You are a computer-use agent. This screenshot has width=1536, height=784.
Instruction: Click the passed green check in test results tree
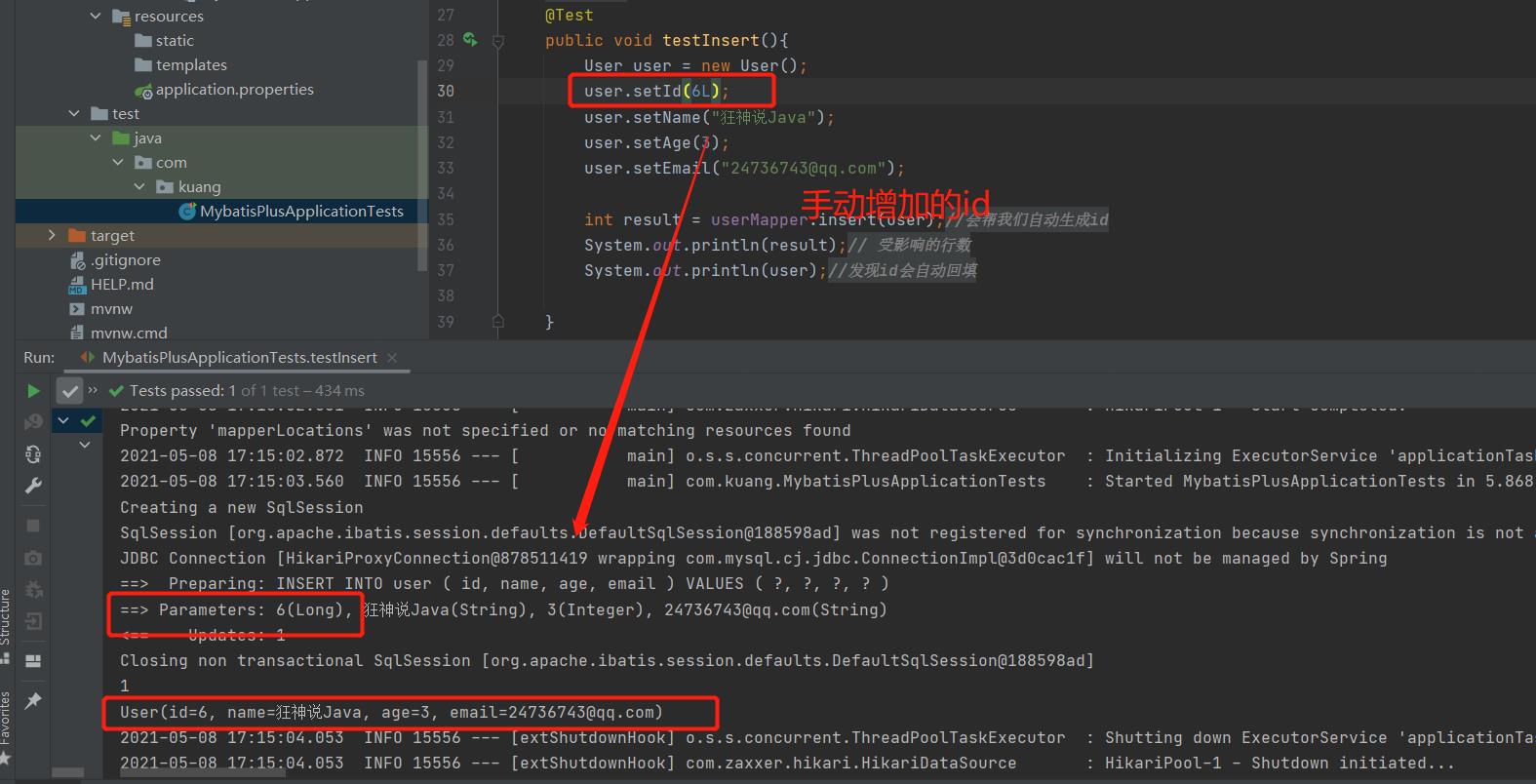click(x=88, y=421)
